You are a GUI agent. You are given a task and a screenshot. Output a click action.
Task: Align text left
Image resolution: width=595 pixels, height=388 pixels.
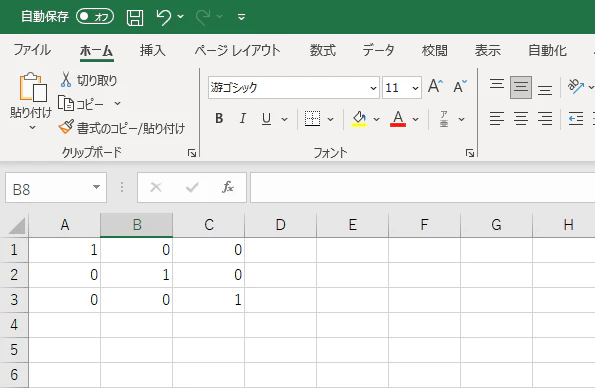pyautogui.click(x=497, y=119)
